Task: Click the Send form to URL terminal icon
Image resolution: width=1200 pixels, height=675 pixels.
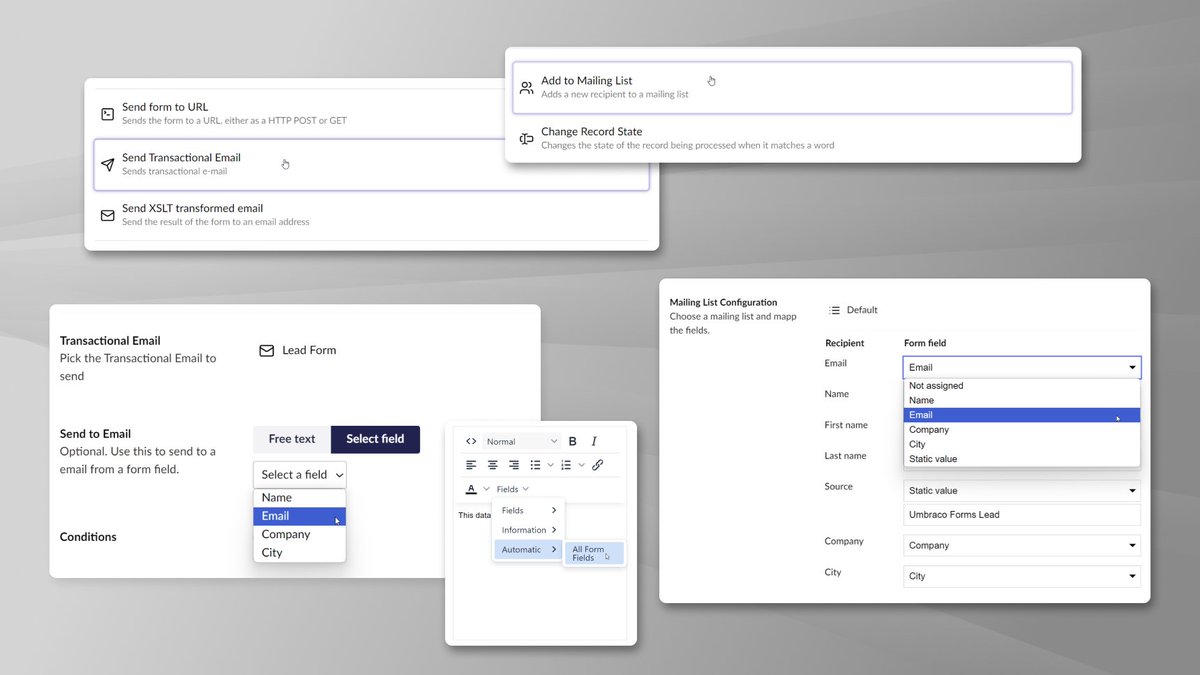Action: click(x=108, y=113)
